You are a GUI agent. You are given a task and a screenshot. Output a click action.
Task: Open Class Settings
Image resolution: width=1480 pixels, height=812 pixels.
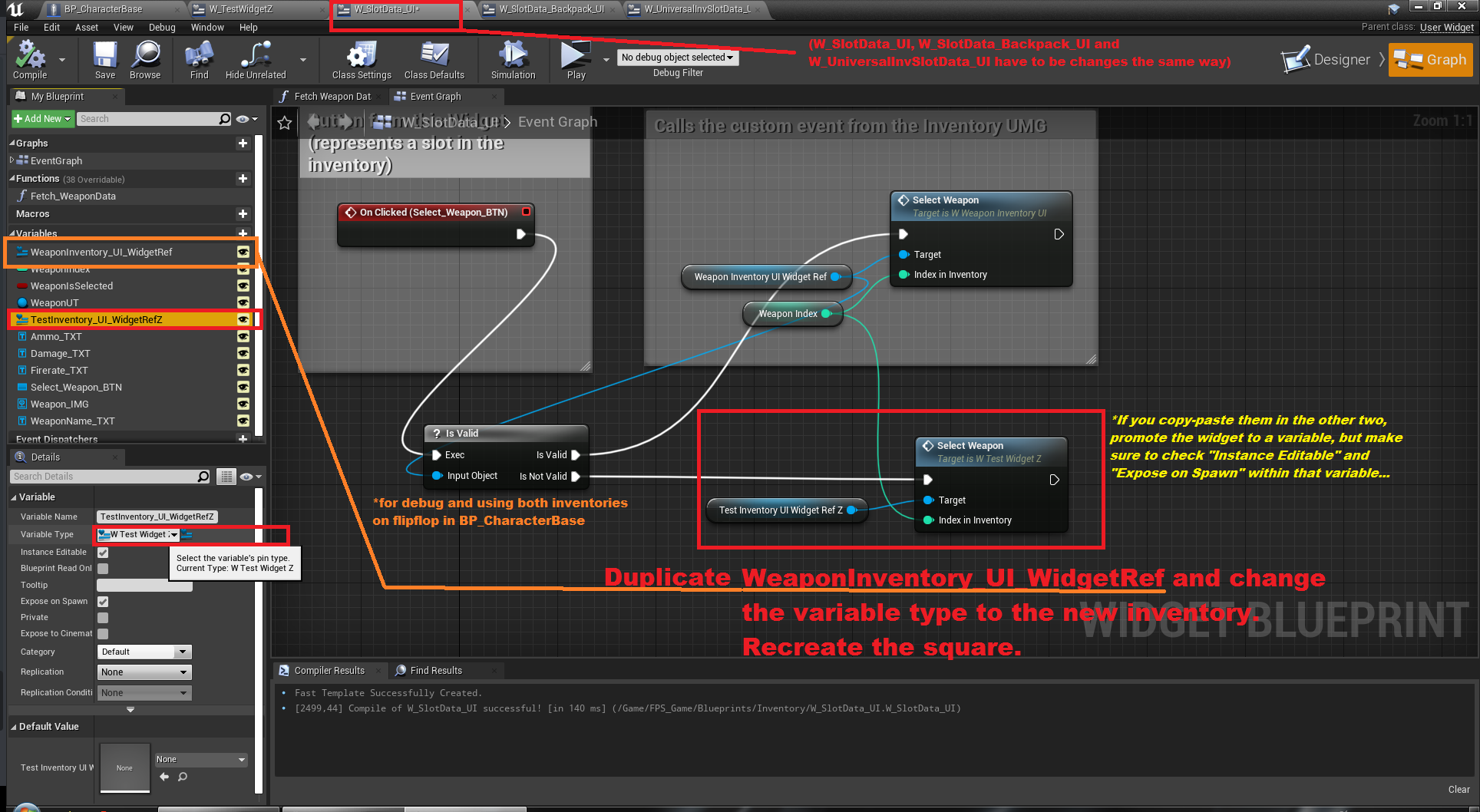click(361, 60)
